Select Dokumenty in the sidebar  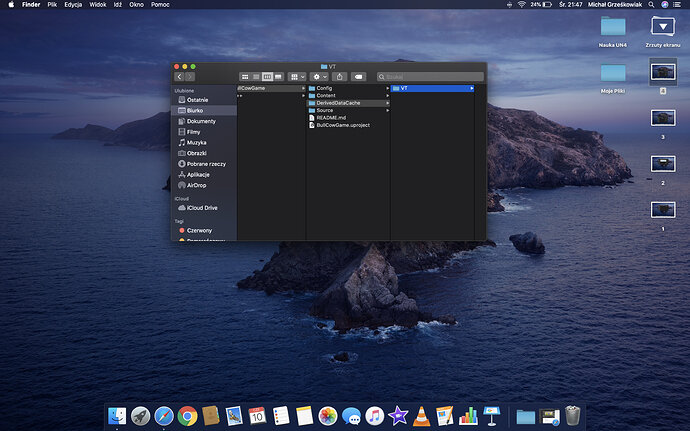pyautogui.click(x=201, y=121)
